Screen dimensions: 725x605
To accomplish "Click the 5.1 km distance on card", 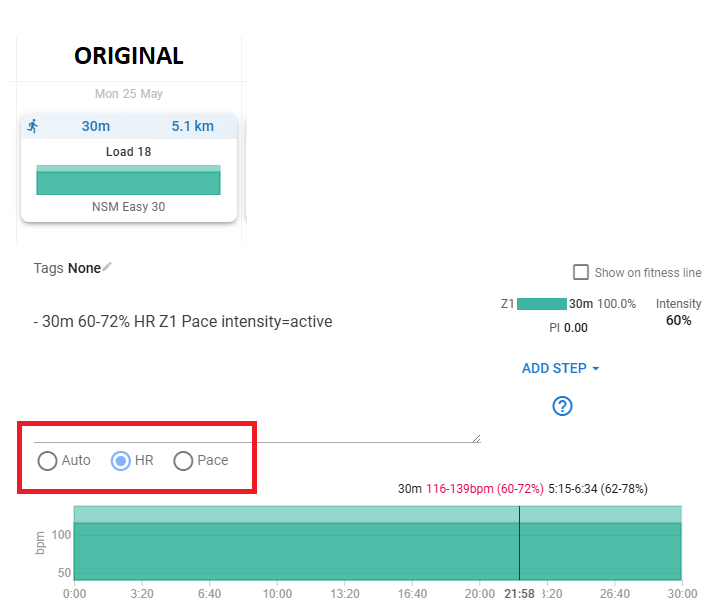I will tap(192, 126).
